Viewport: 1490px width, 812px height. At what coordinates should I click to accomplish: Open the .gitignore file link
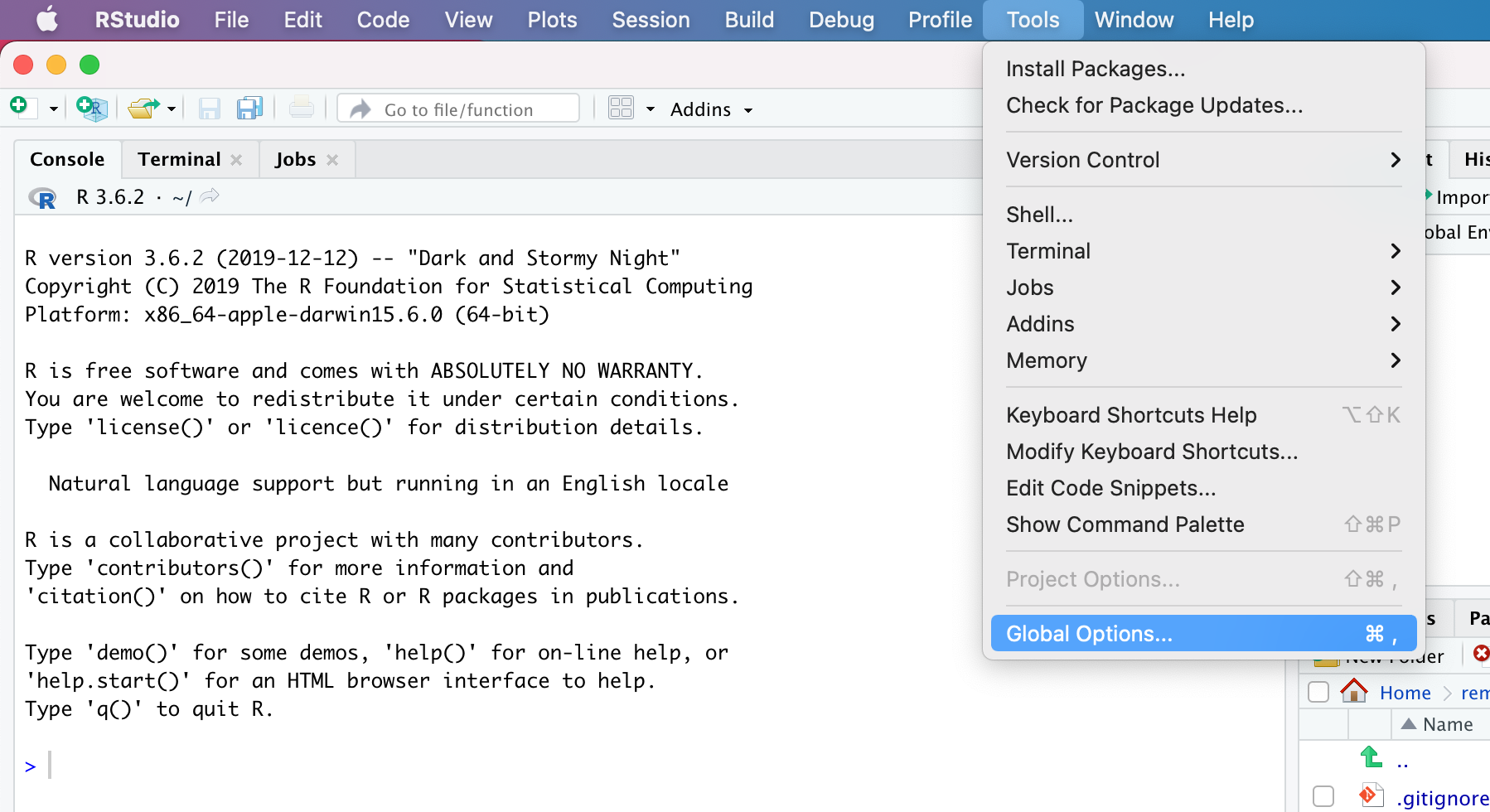[1442, 798]
